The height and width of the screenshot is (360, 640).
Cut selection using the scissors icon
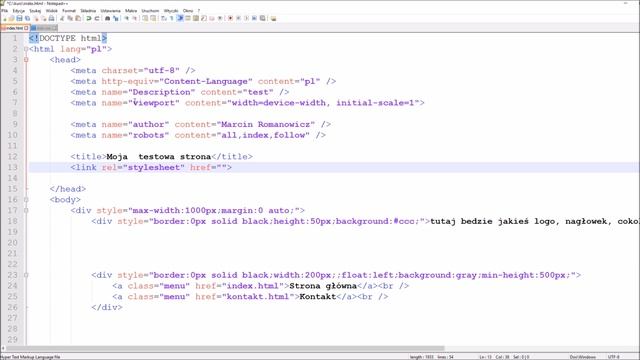pos(62,18)
